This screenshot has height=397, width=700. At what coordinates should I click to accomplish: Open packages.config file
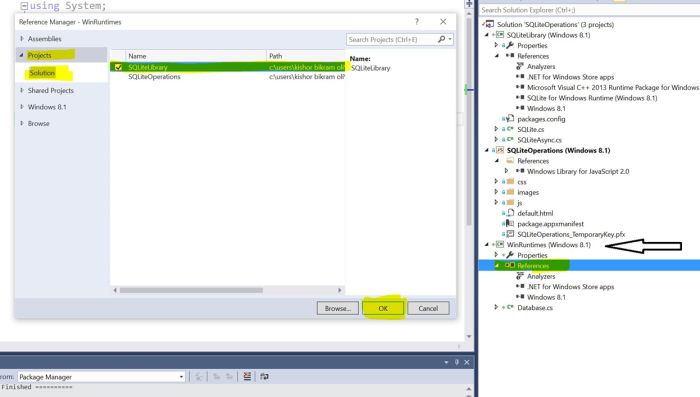coord(541,119)
